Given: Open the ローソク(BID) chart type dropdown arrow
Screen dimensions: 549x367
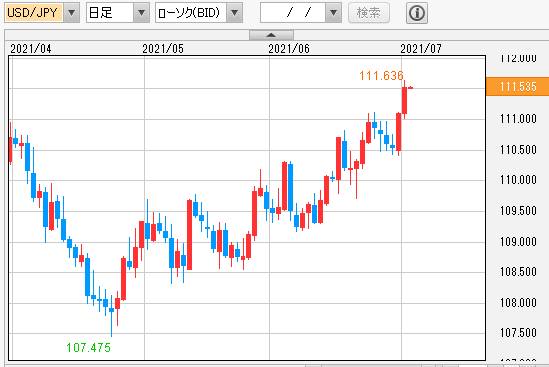Looking at the screenshot, I should pyautogui.click(x=235, y=13).
